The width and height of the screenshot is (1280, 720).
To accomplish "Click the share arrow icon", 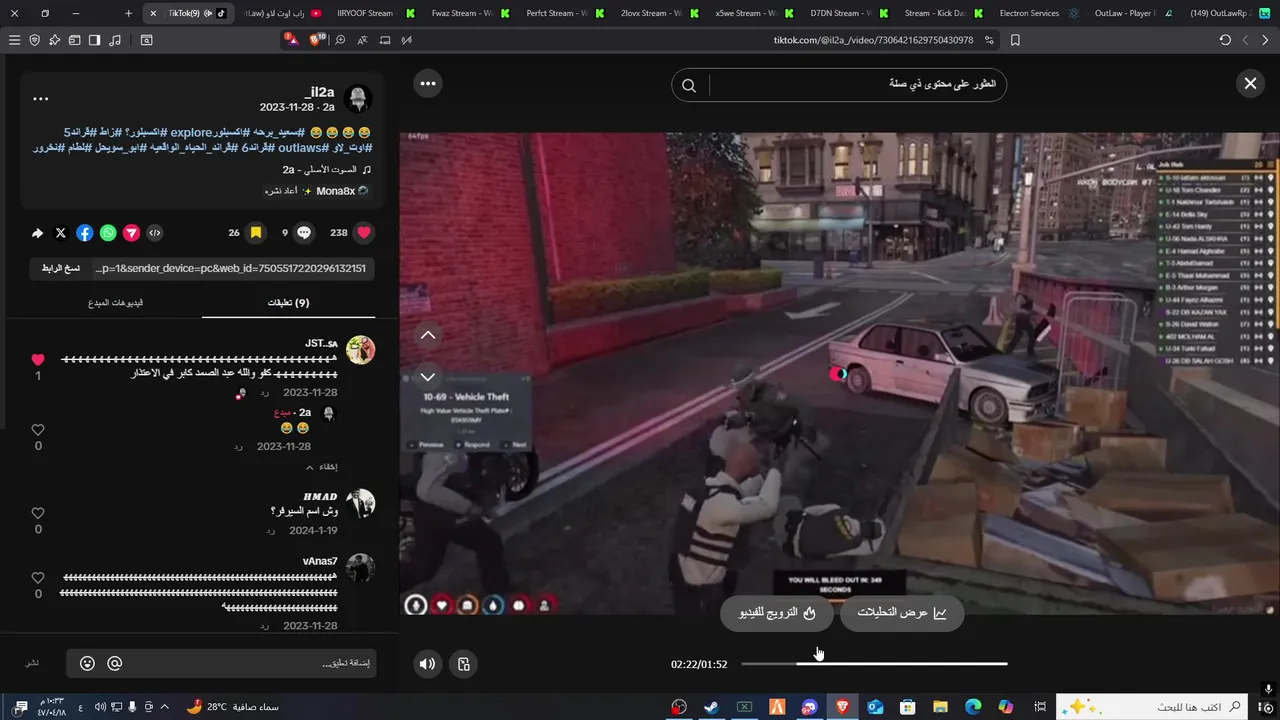I will coord(37,233).
